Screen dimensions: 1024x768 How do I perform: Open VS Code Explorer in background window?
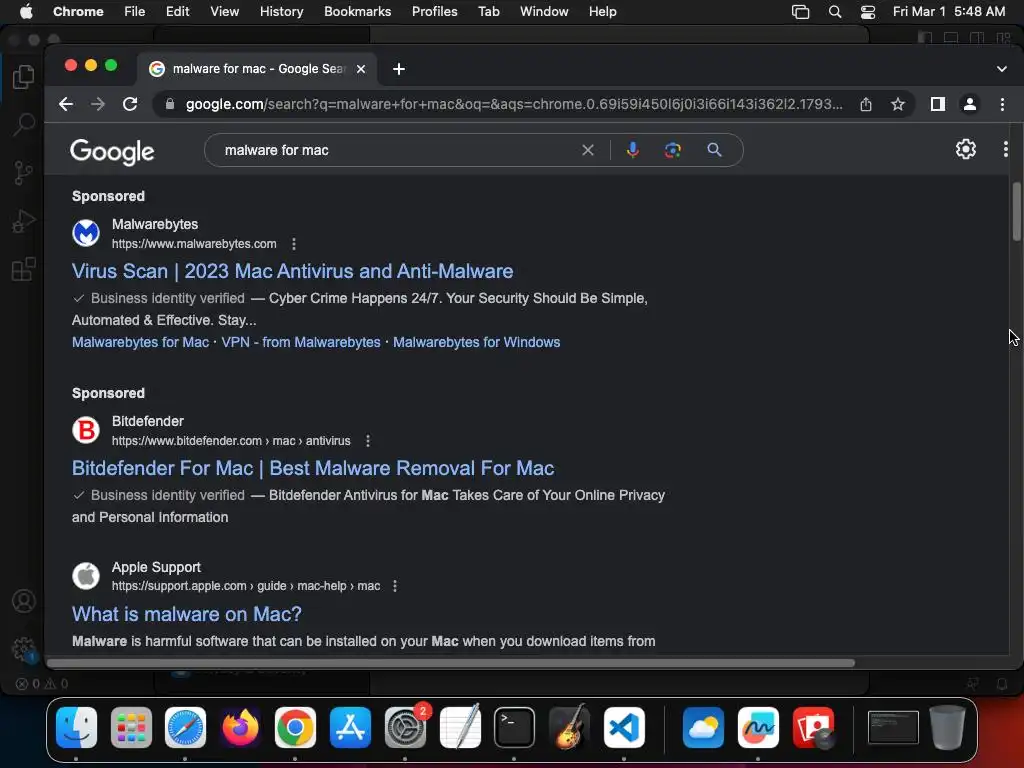24,77
